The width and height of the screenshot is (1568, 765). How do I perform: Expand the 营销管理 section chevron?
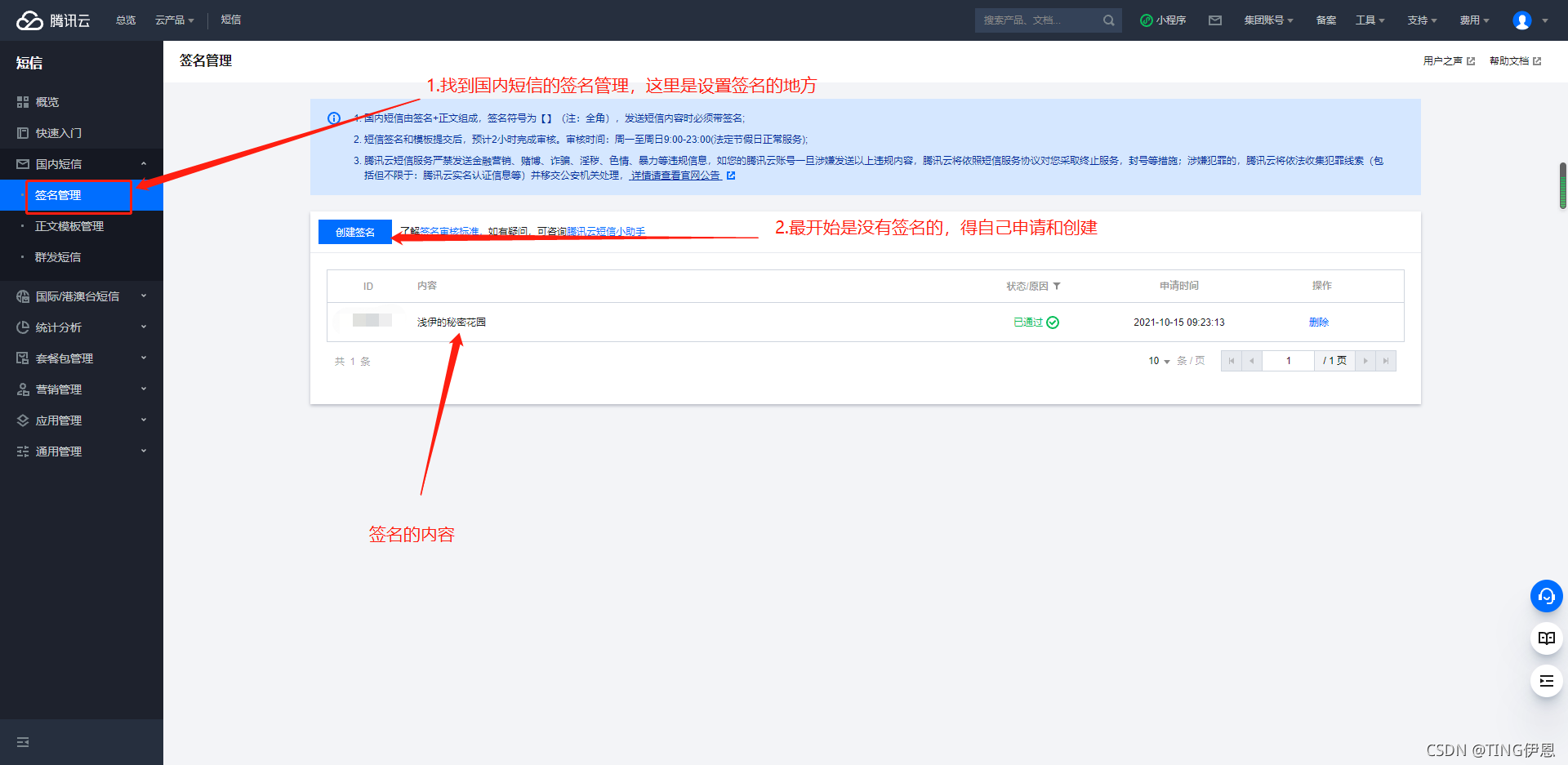click(x=144, y=389)
